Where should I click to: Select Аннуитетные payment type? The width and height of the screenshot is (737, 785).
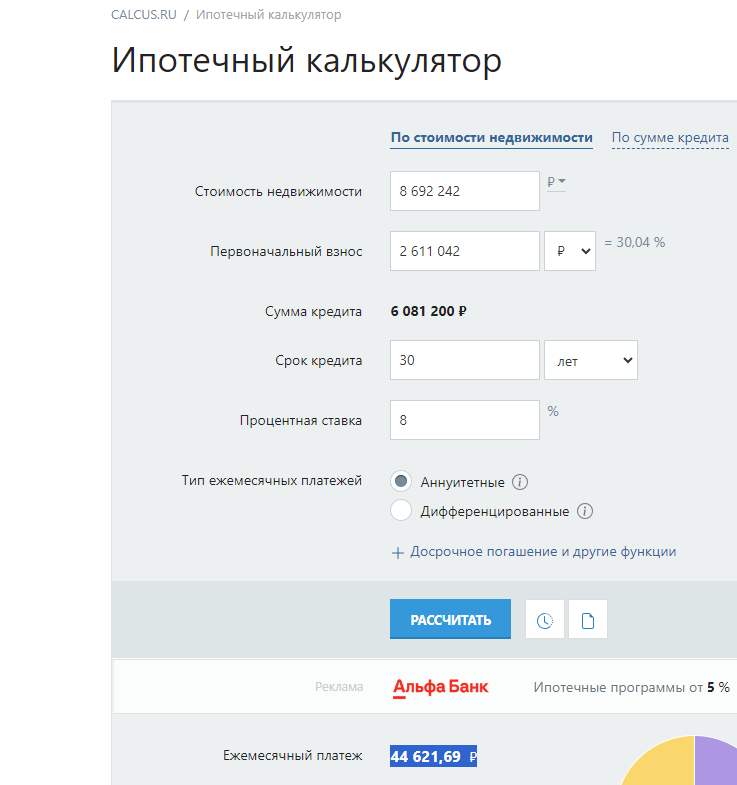click(x=401, y=481)
